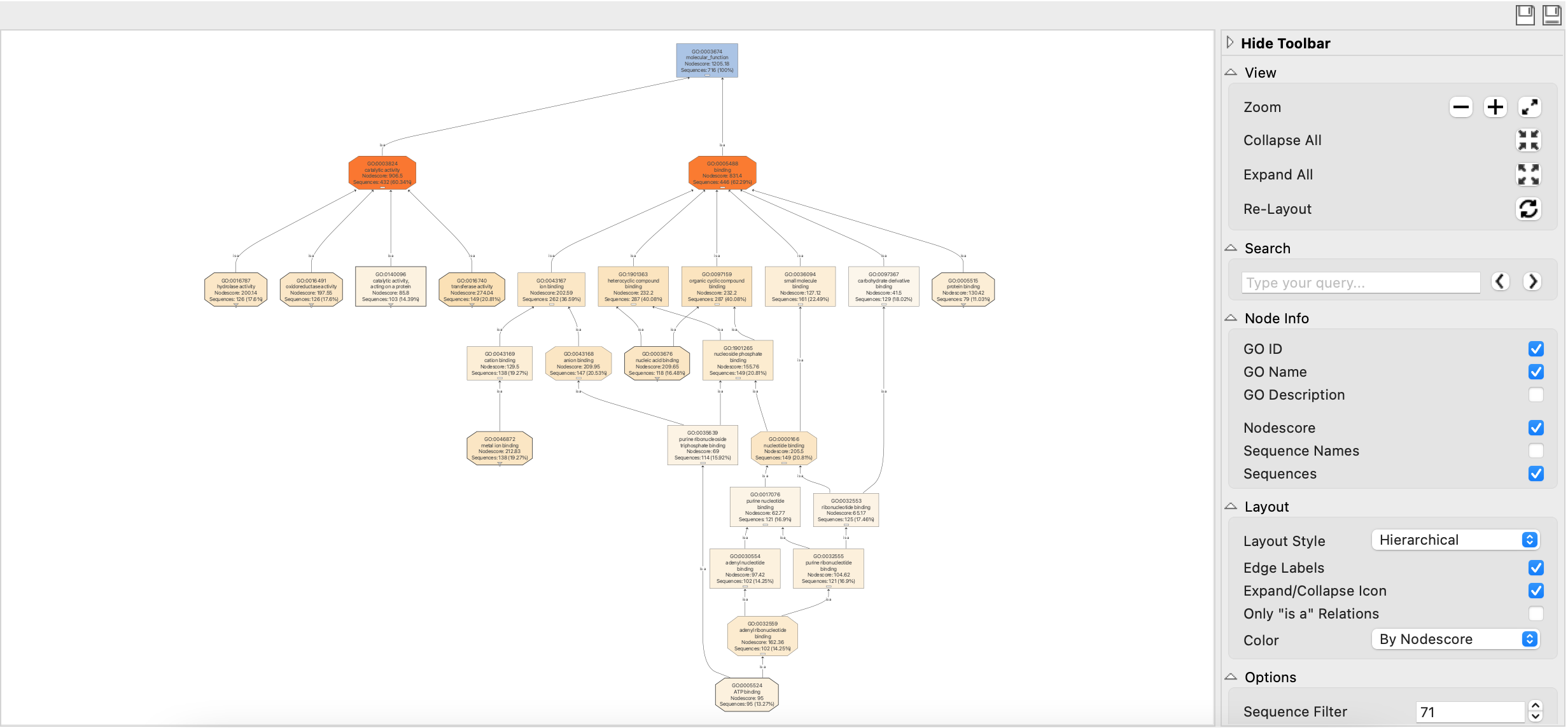
Task: Click the rightmost save icon at top
Action: pos(1551,15)
